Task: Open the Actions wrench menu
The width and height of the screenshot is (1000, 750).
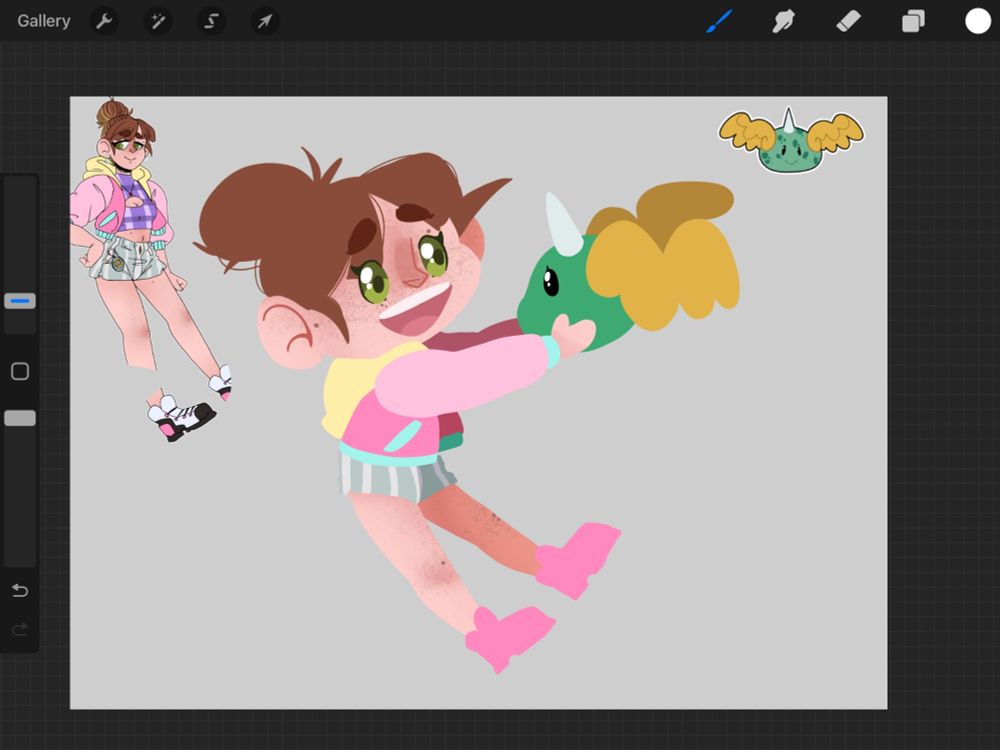Action: coord(104,21)
